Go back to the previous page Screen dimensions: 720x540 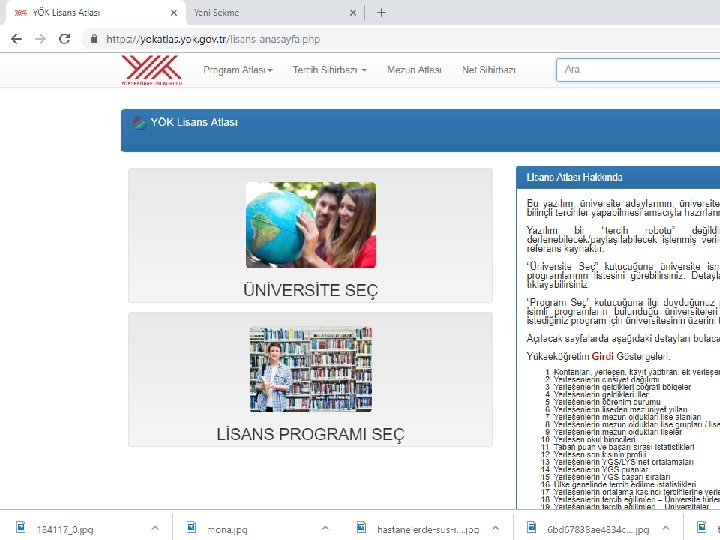[x=17, y=39]
